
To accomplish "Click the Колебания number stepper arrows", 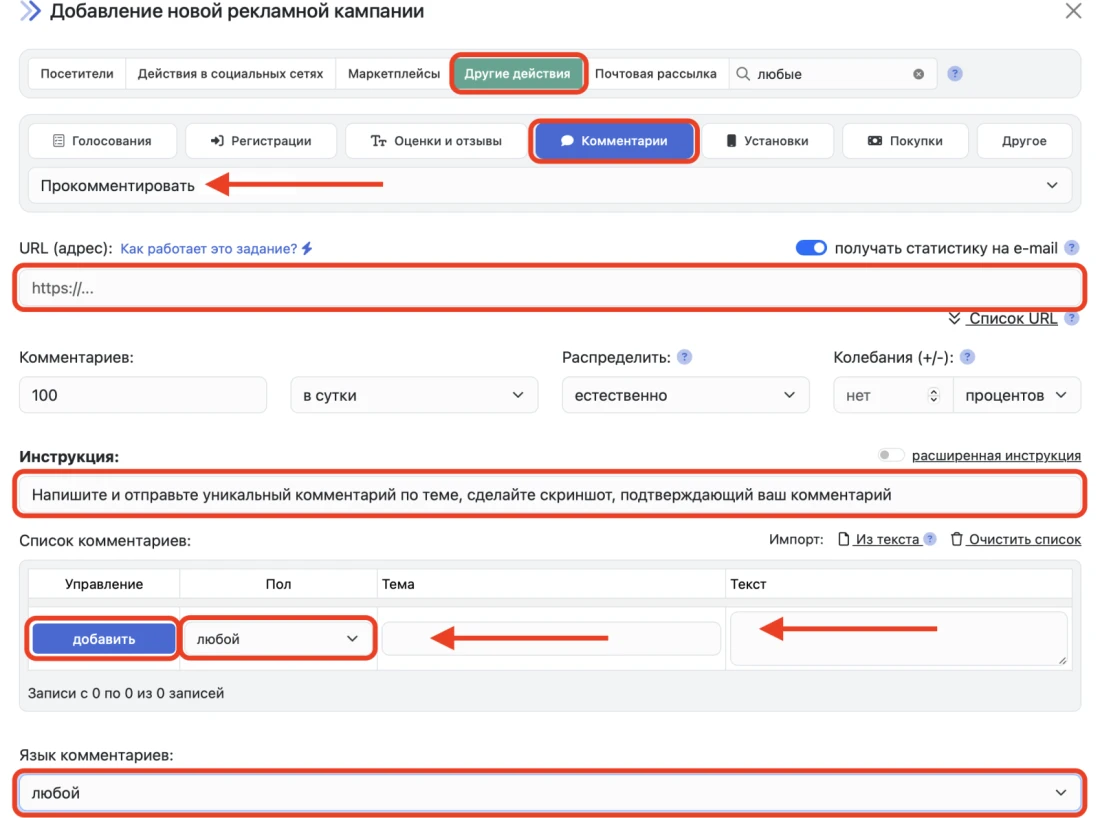I will pos(934,395).
